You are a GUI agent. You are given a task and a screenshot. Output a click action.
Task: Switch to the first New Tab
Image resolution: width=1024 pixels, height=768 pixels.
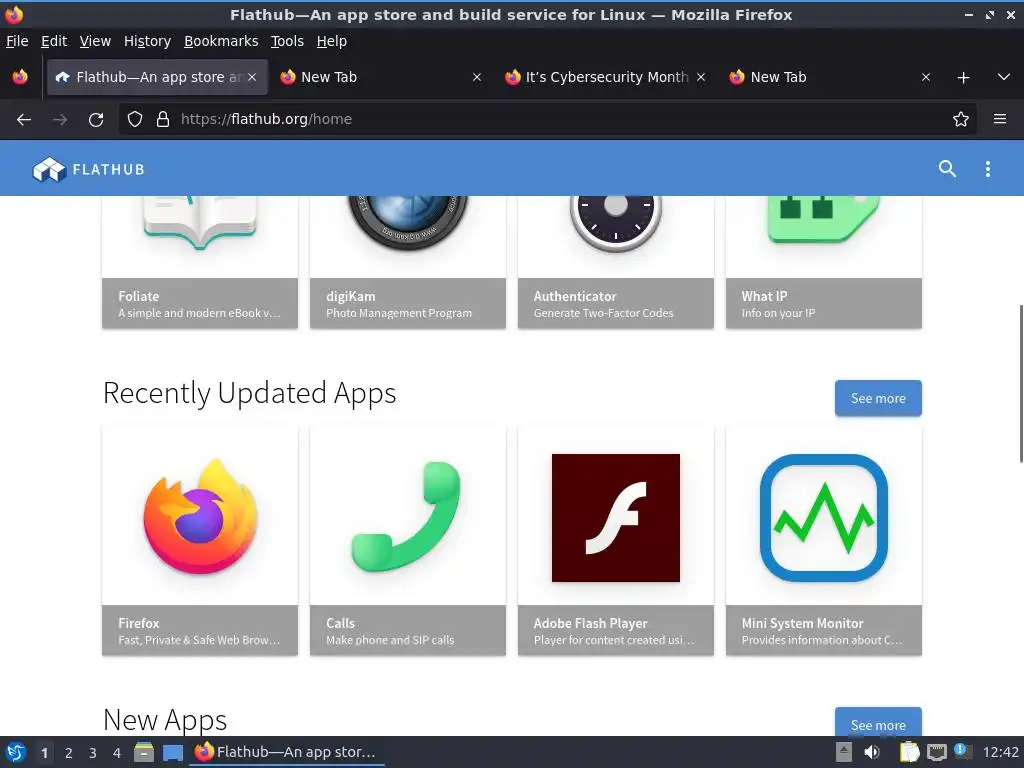pos(381,77)
